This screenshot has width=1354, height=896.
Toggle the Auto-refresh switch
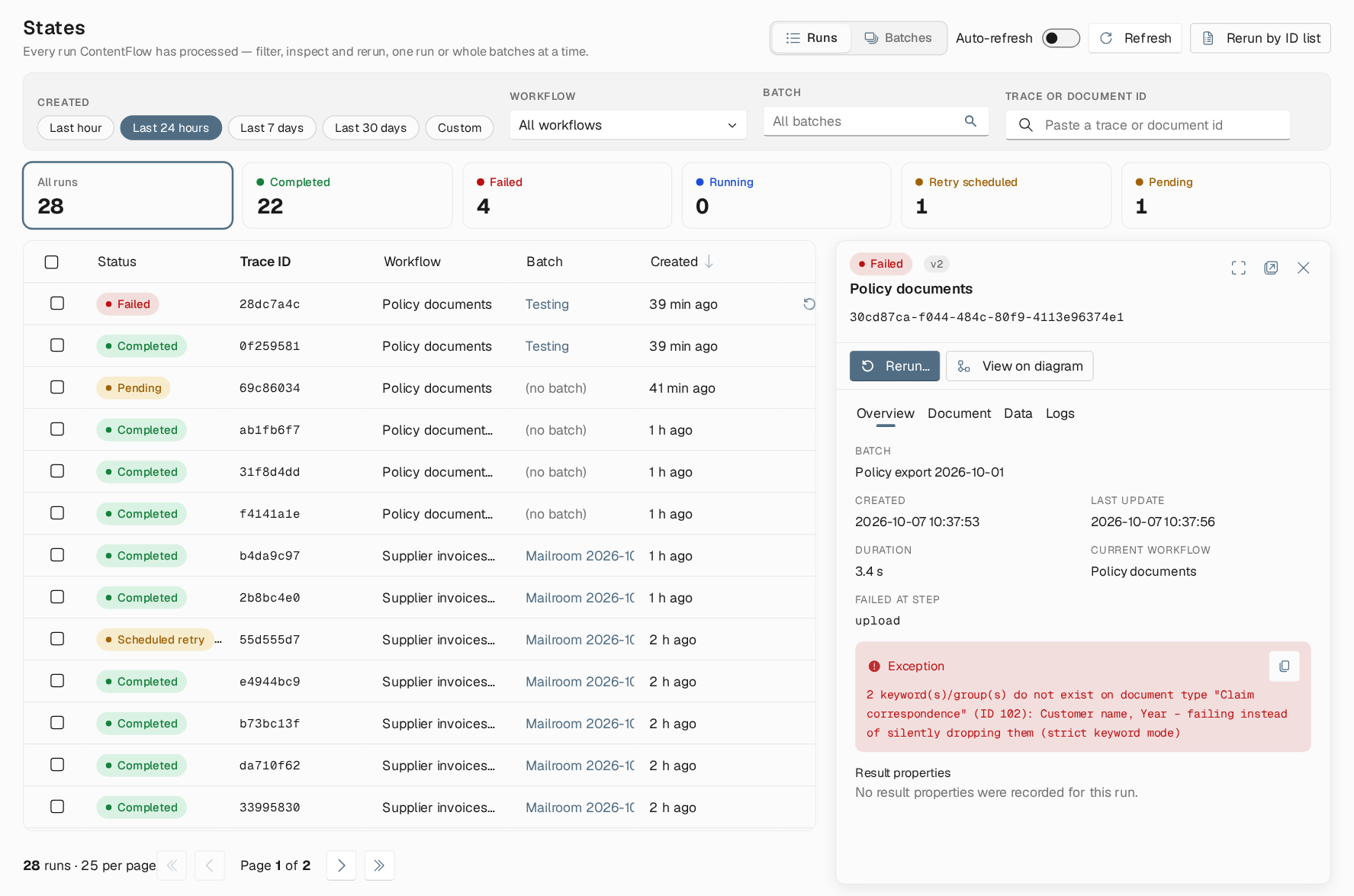pos(1061,38)
